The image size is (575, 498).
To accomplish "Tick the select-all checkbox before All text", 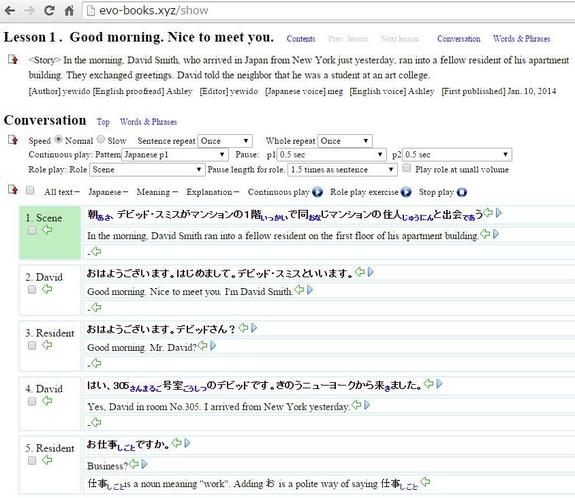I will pos(30,190).
